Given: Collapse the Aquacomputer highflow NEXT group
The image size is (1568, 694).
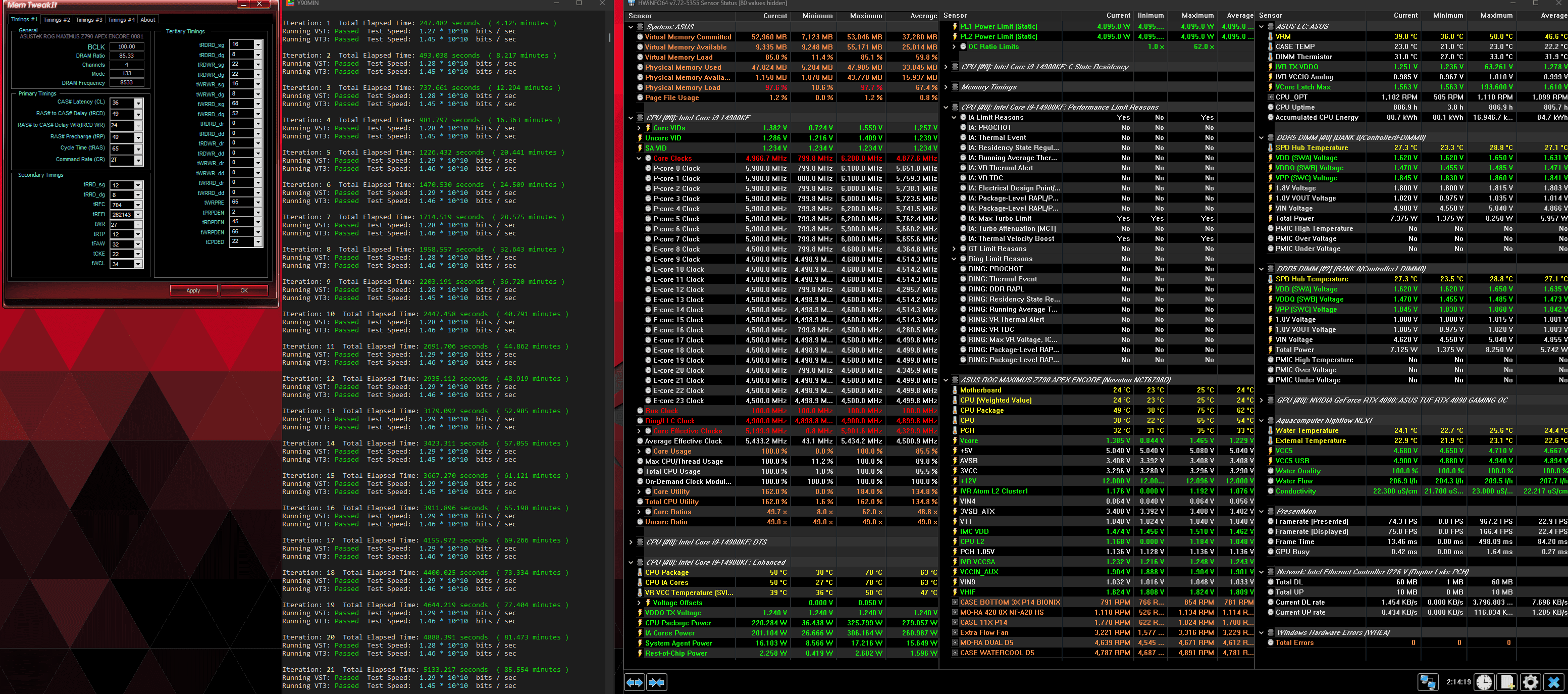Looking at the screenshot, I should (1261, 420).
